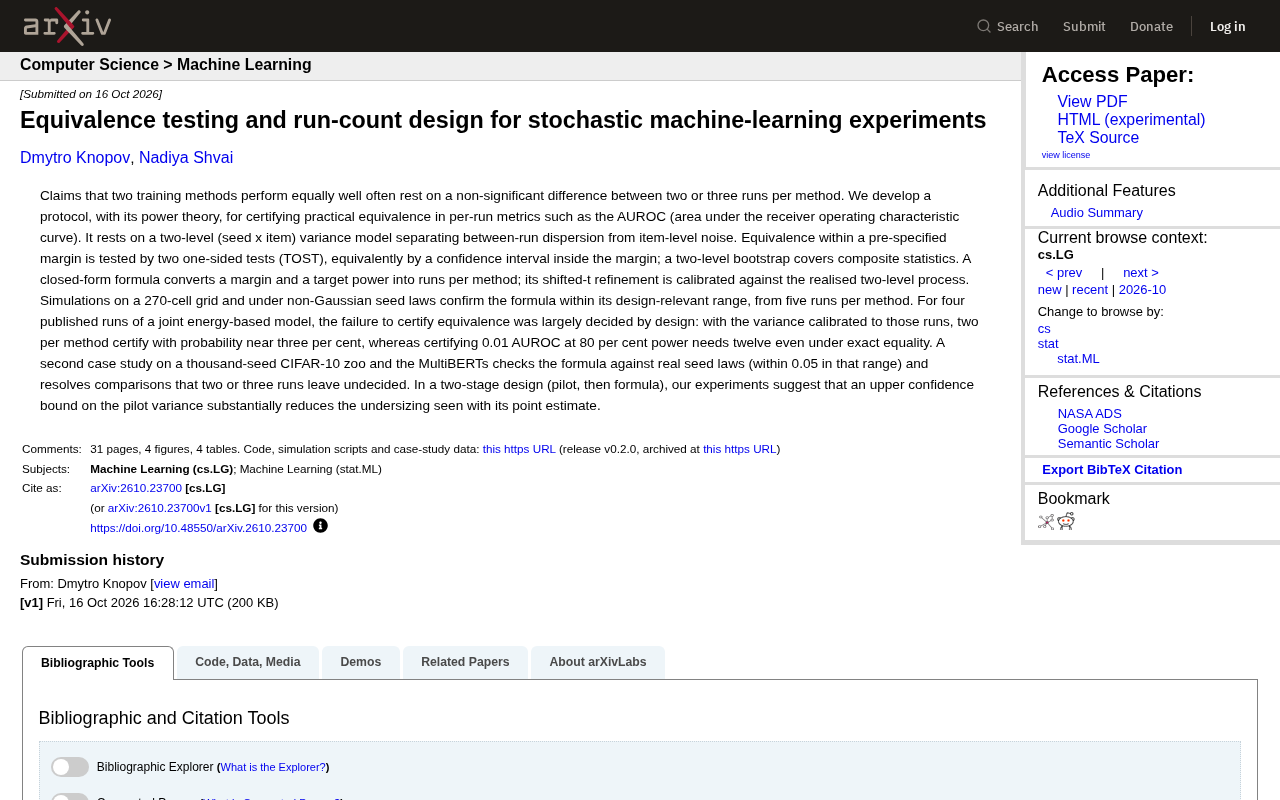Open the Search option in header

pyautogui.click(x=1008, y=26)
